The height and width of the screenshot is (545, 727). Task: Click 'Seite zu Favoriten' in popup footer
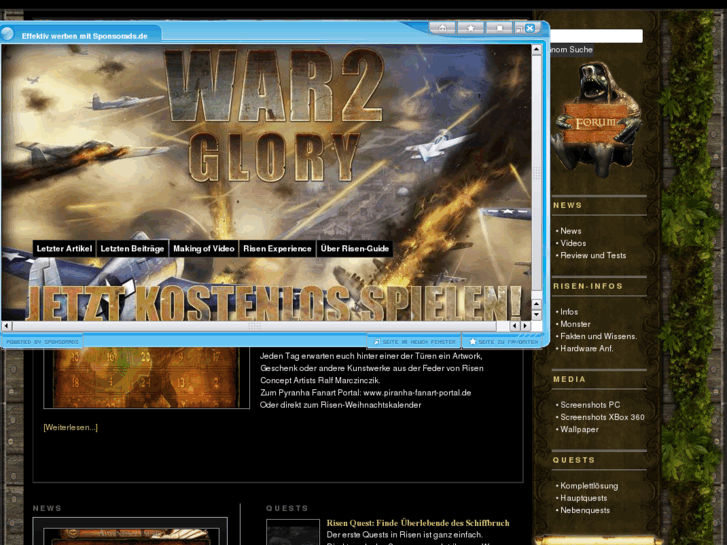click(x=504, y=342)
